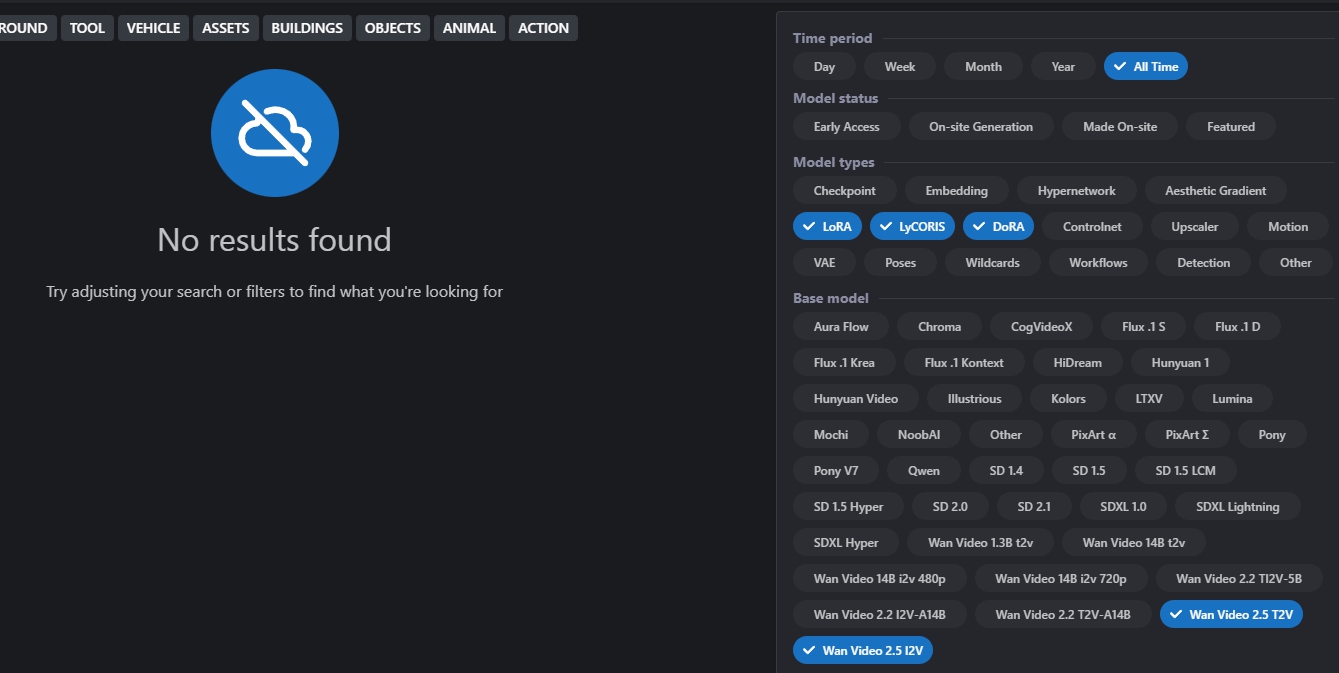Set time period to Year

click(x=1063, y=67)
